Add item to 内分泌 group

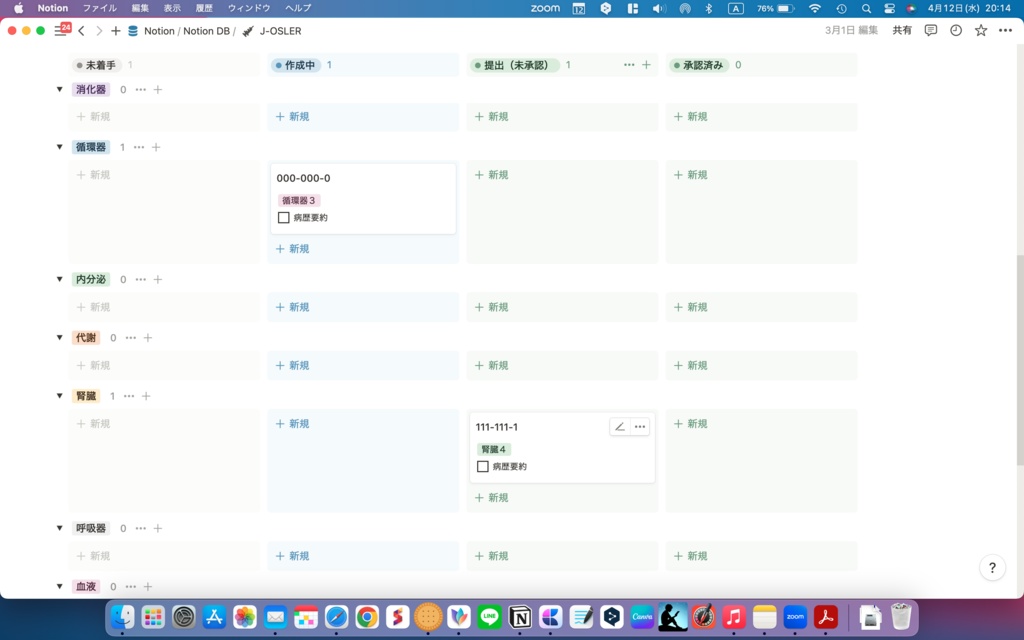pyautogui.click(x=157, y=280)
